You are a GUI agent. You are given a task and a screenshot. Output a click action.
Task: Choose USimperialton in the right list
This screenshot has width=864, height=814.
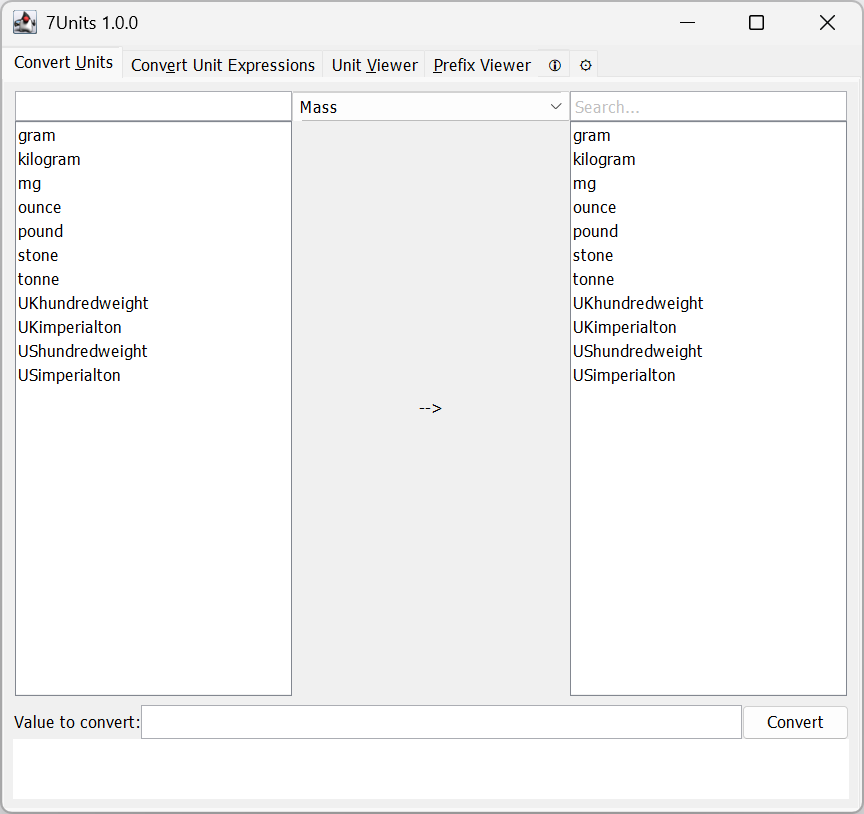624,375
